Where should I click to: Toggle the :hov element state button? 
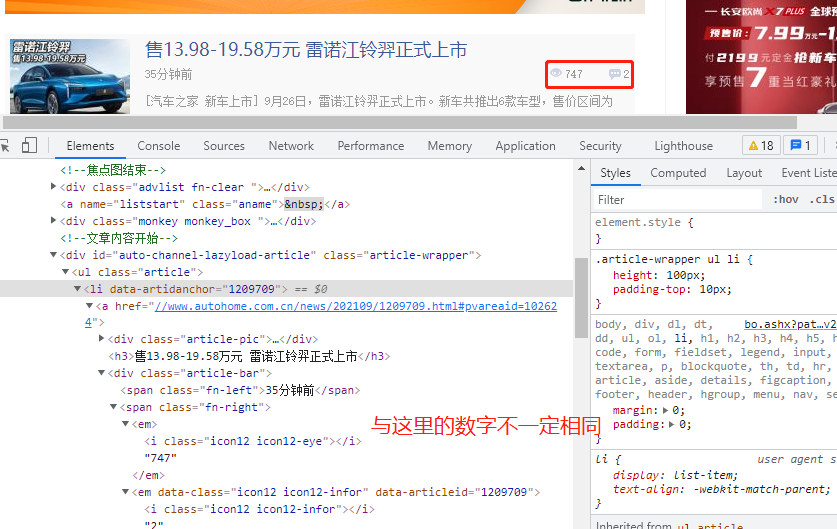pos(786,200)
